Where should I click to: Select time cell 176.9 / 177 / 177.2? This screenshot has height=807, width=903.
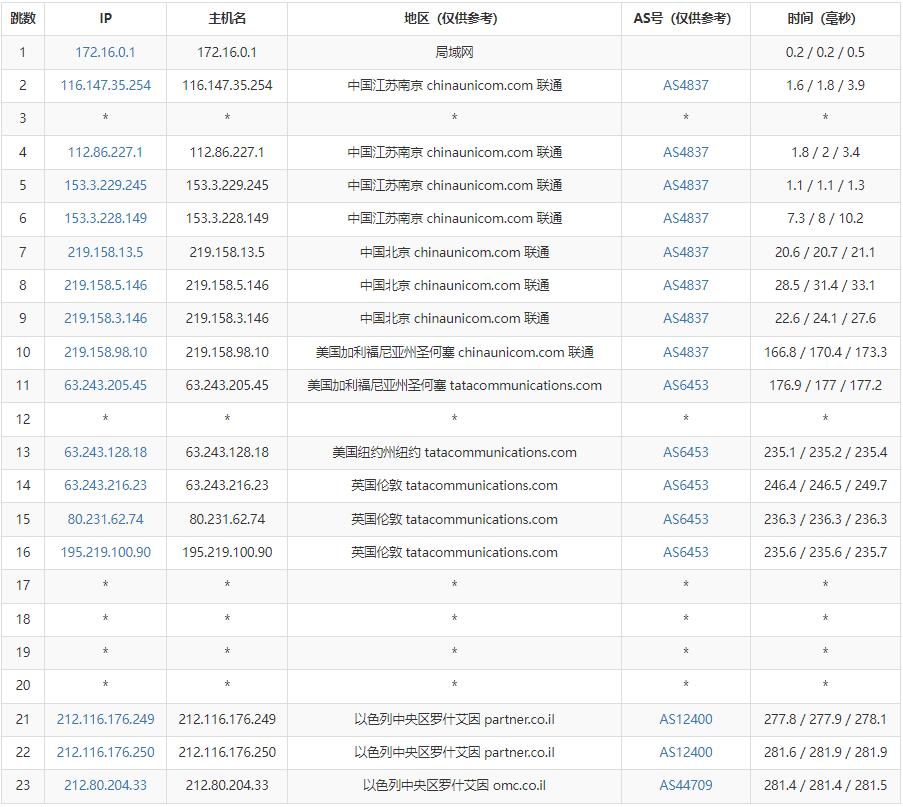click(825, 385)
